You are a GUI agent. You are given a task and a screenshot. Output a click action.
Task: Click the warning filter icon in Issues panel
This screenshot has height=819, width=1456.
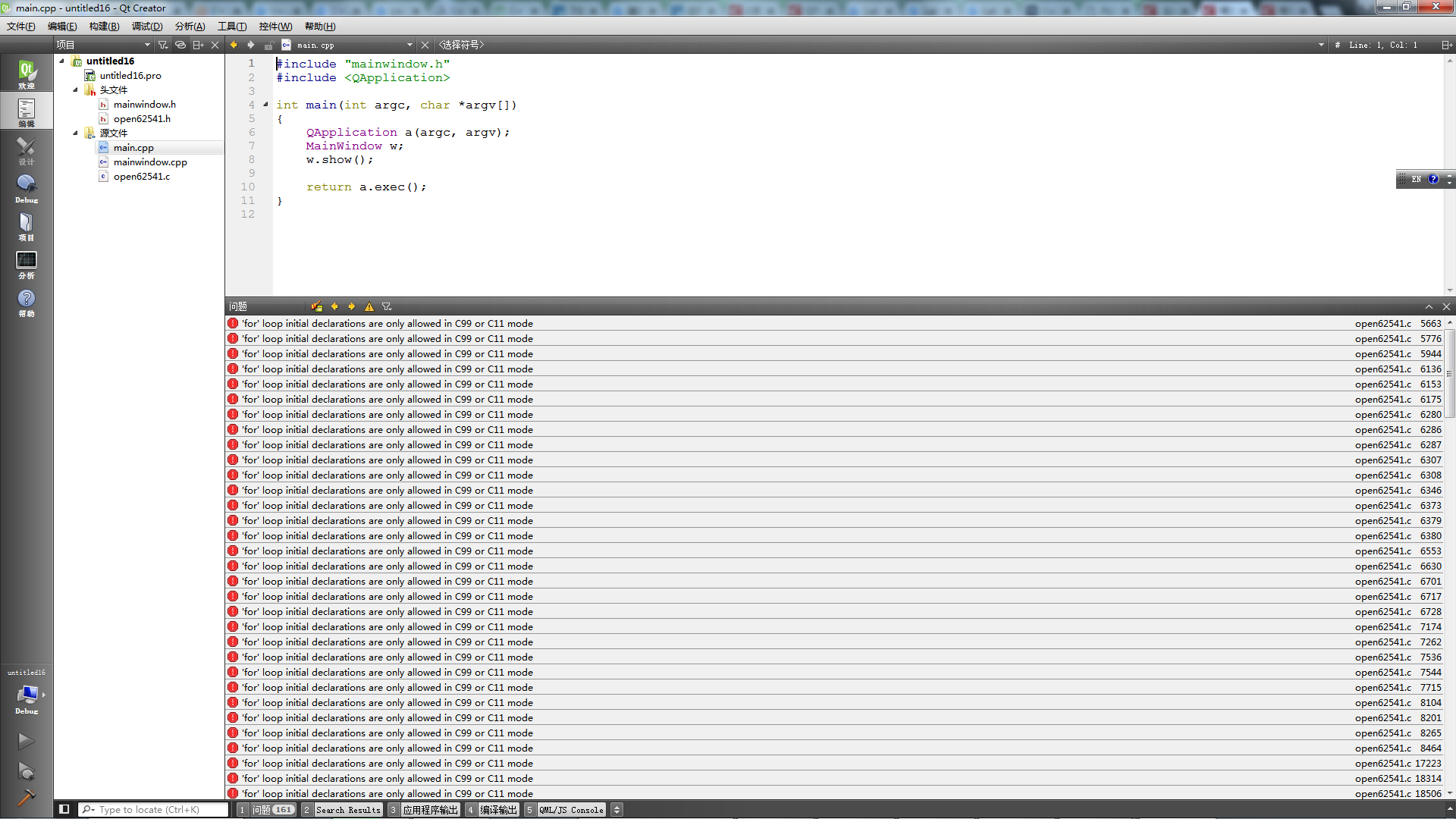[x=369, y=306]
